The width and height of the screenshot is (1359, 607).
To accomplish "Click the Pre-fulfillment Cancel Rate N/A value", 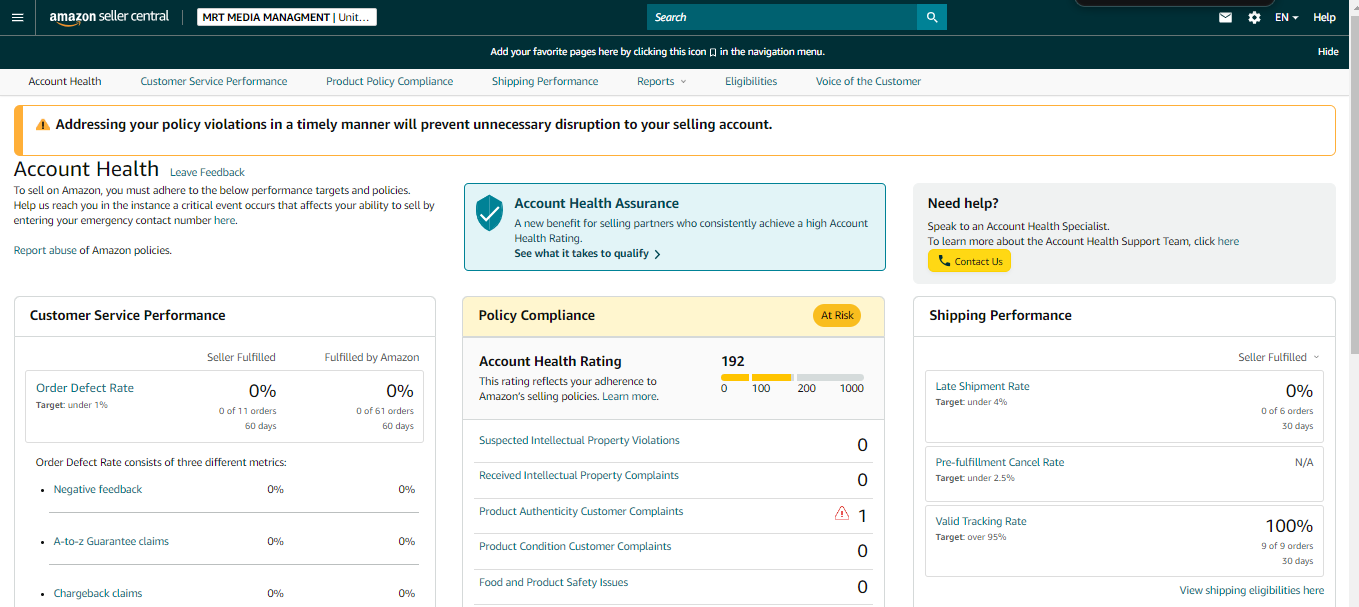I will coord(1304,462).
